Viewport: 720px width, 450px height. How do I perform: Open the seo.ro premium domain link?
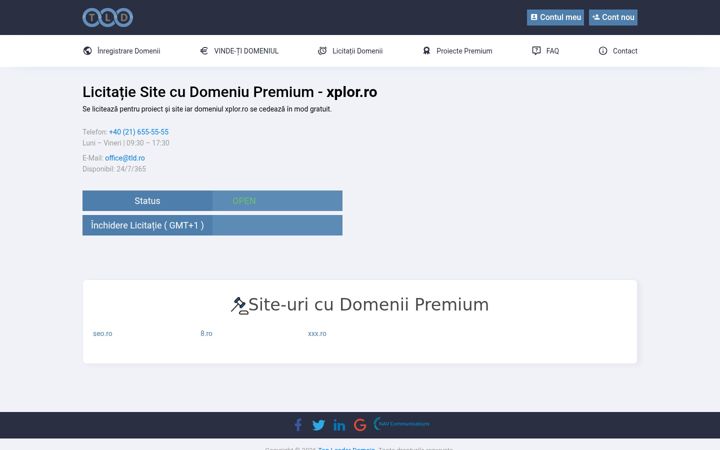click(x=102, y=333)
